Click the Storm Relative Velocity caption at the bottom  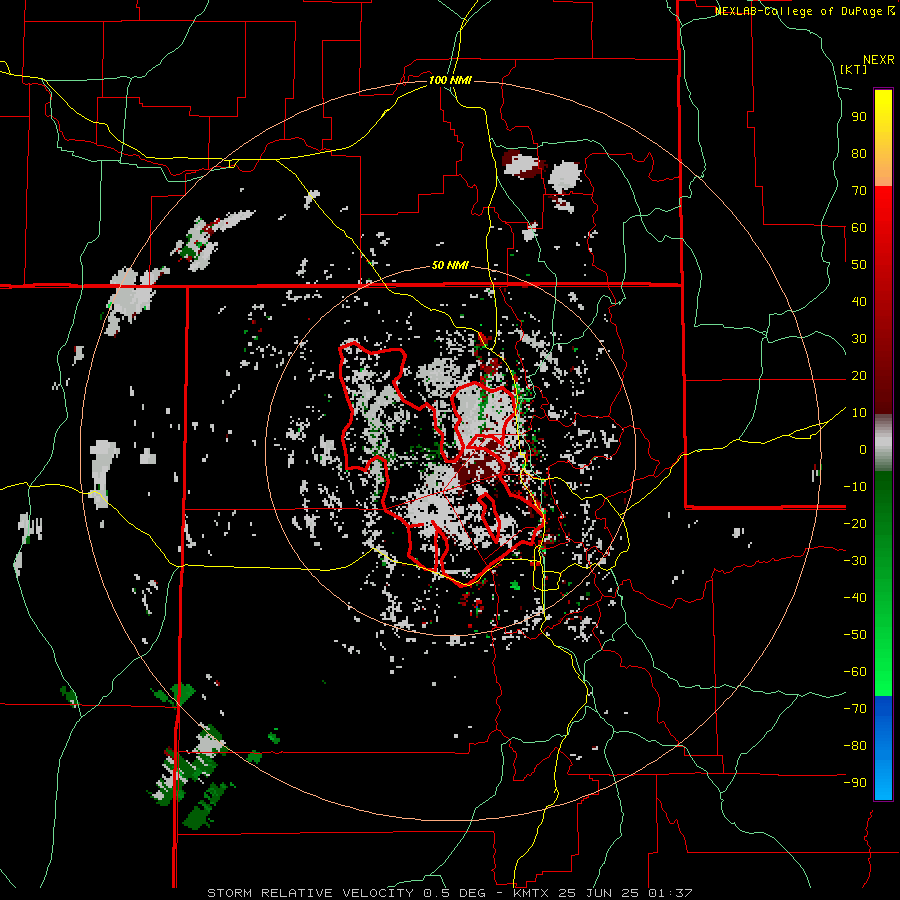pos(450,893)
